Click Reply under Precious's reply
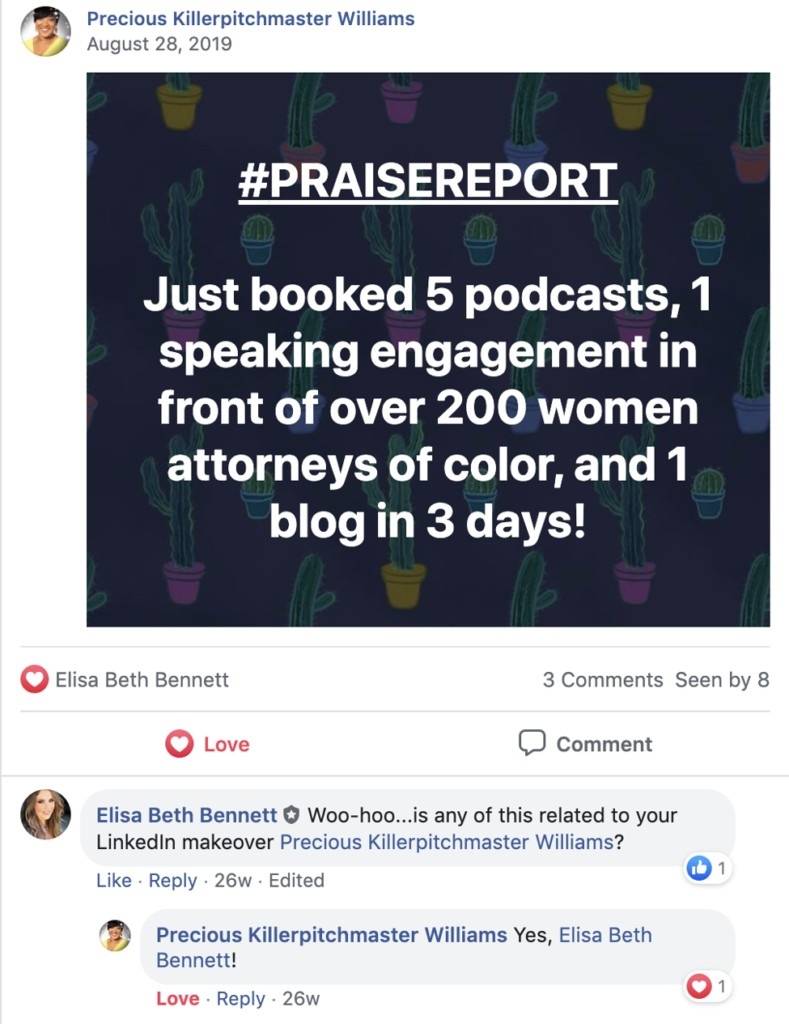This screenshot has width=789, height=1024. (x=240, y=999)
